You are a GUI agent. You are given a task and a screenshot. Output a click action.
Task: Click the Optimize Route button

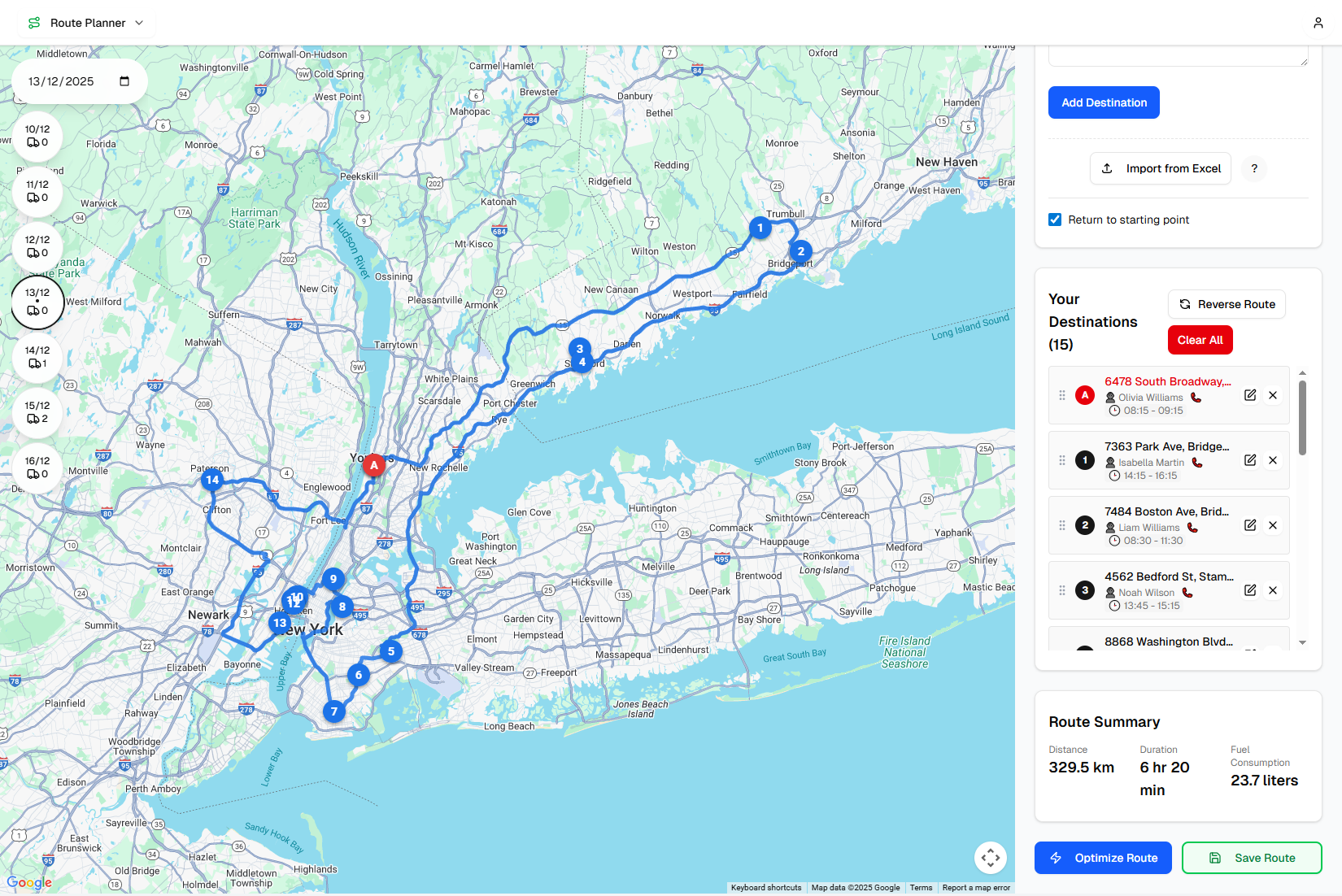tap(1102, 858)
